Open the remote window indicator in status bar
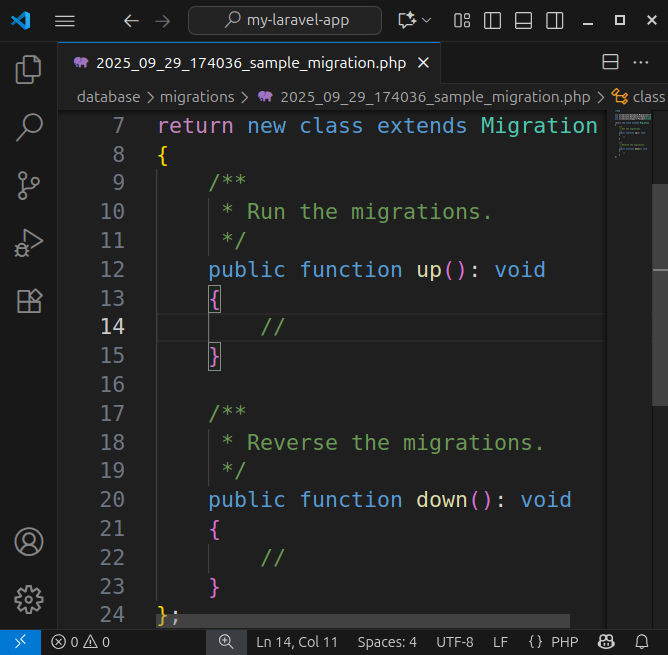 [x=20, y=642]
